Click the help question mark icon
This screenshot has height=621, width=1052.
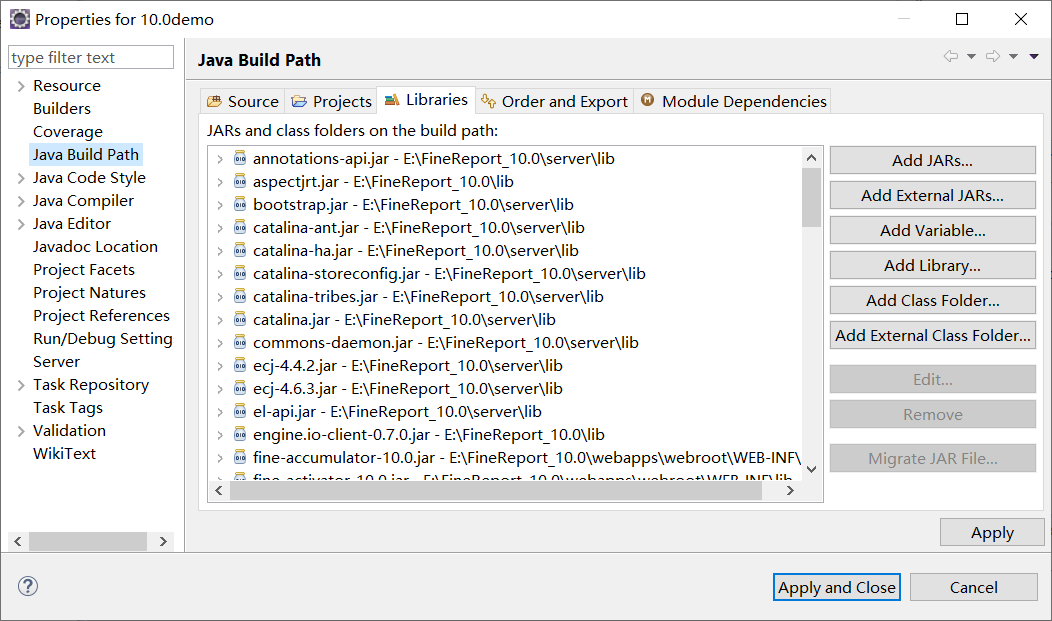(28, 586)
